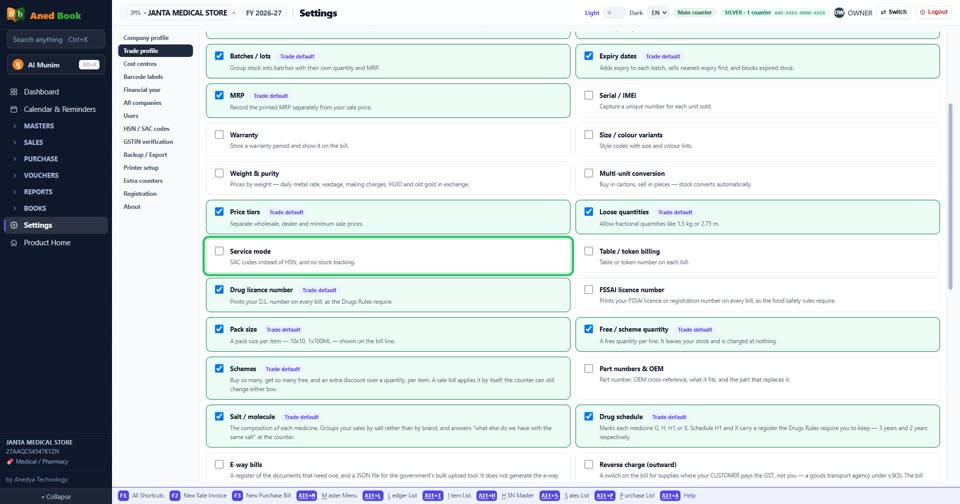Viewport: 960px width, 504px height.
Task: Uncheck the Expiry dates checkbox
Action: click(x=588, y=56)
